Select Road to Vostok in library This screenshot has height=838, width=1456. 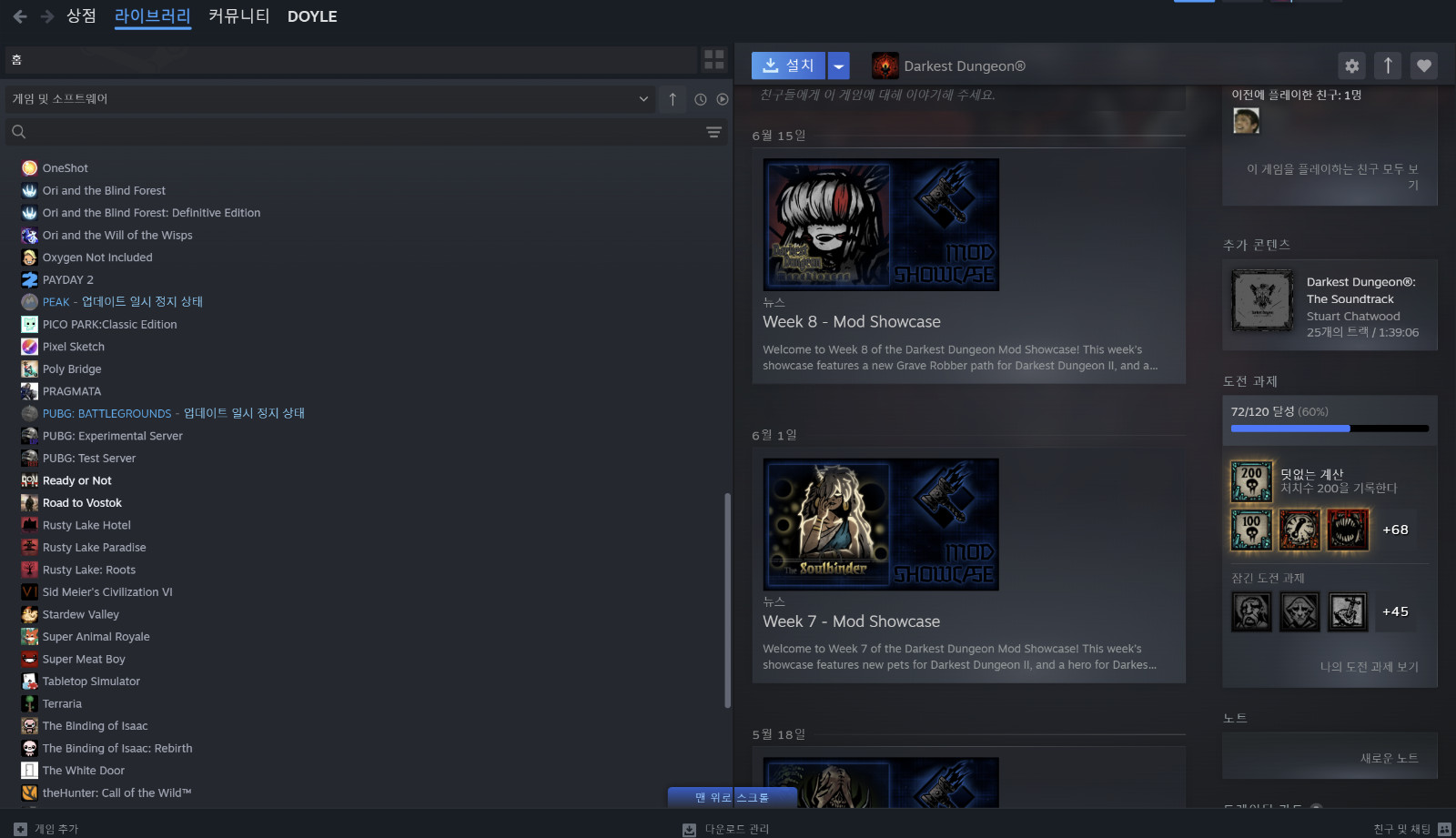click(x=82, y=503)
